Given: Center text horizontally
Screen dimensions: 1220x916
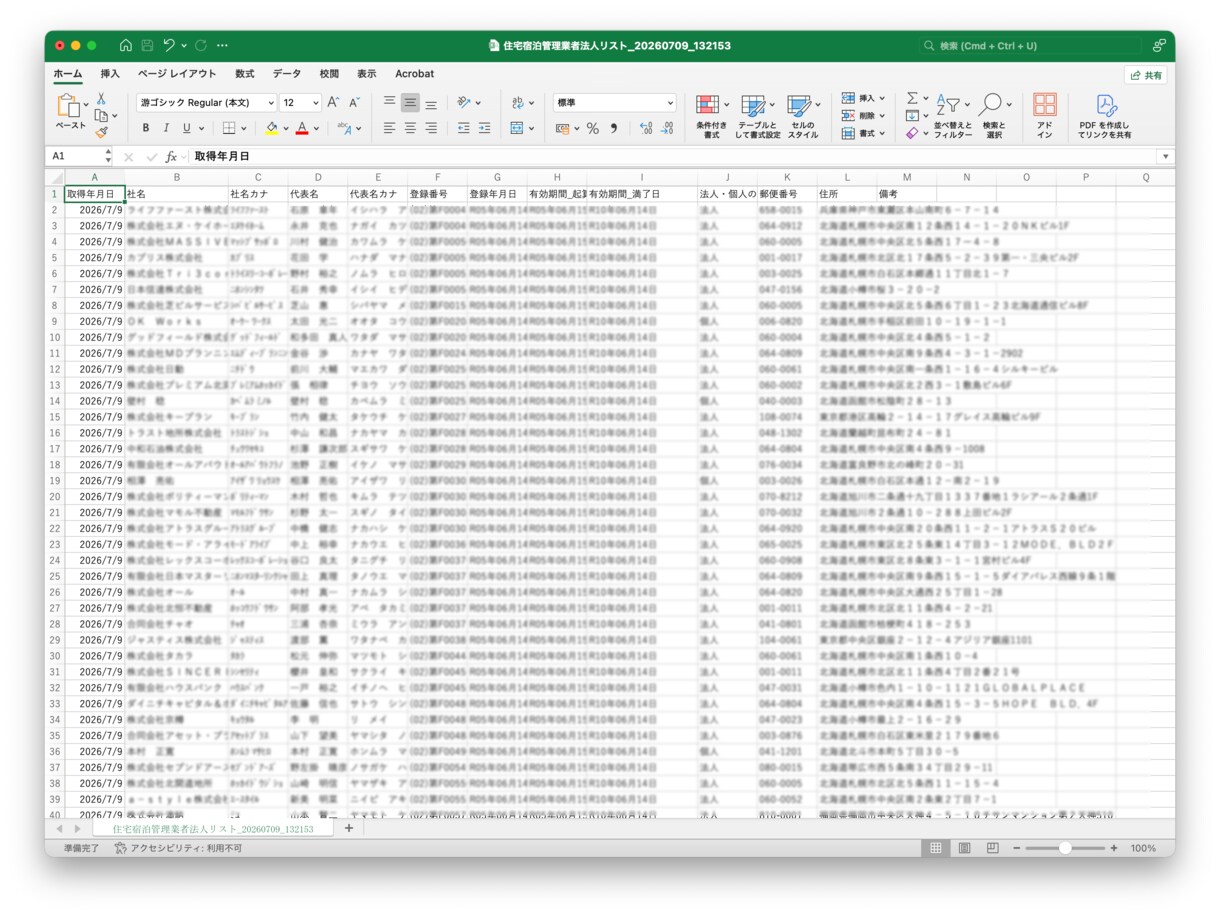Looking at the screenshot, I should click(410, 128).
